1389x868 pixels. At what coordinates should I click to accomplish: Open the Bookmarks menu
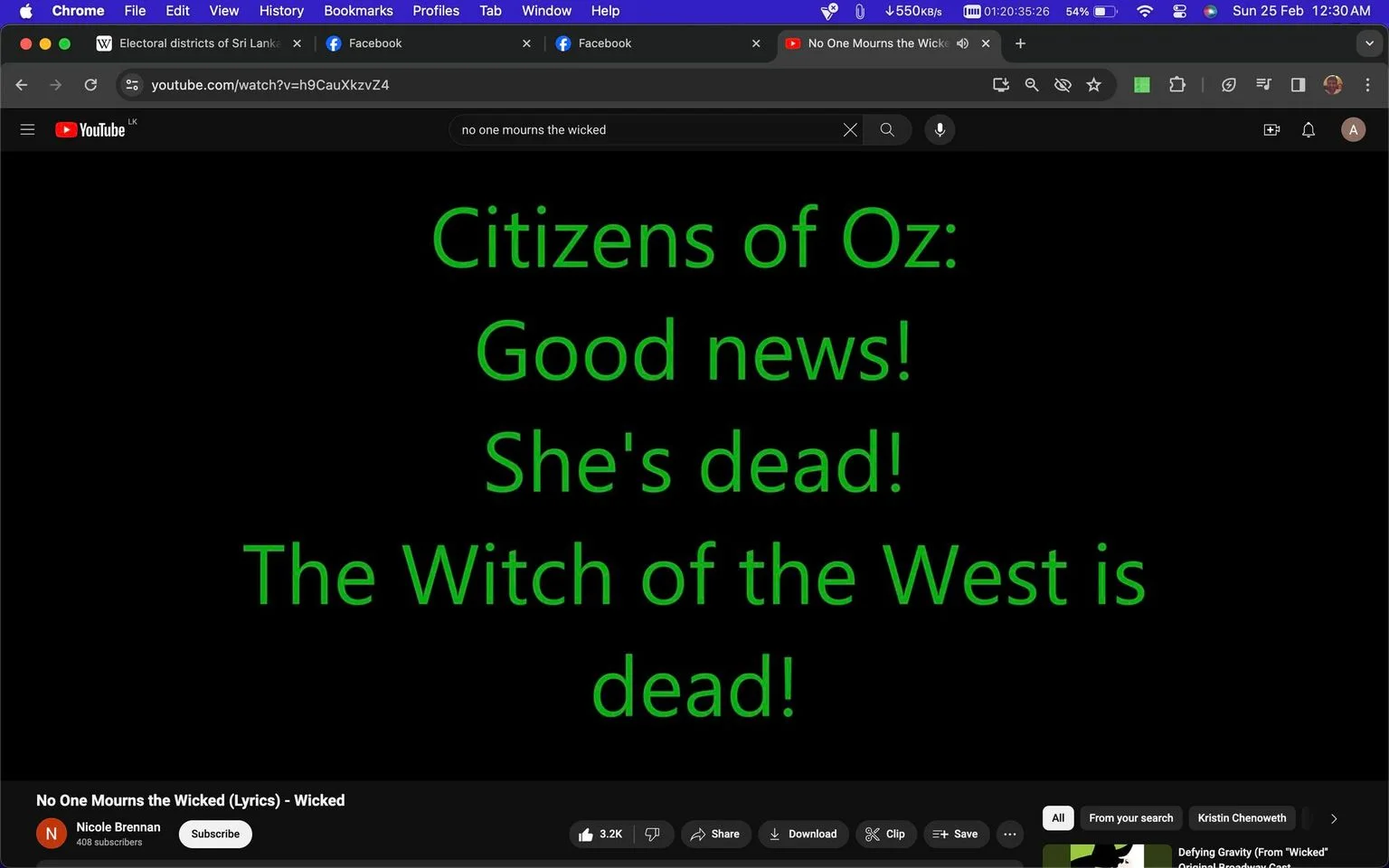358,11
